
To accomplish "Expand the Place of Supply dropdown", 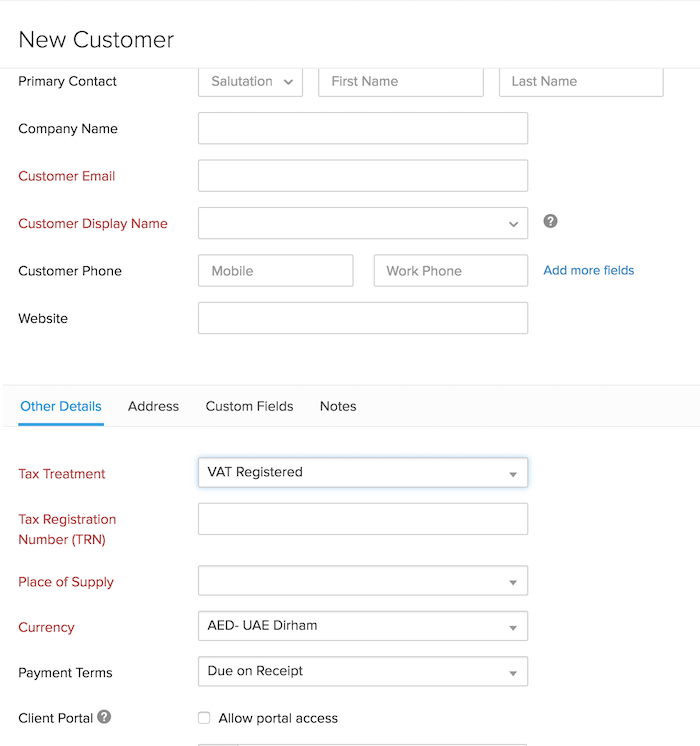I will click(363, 581).
